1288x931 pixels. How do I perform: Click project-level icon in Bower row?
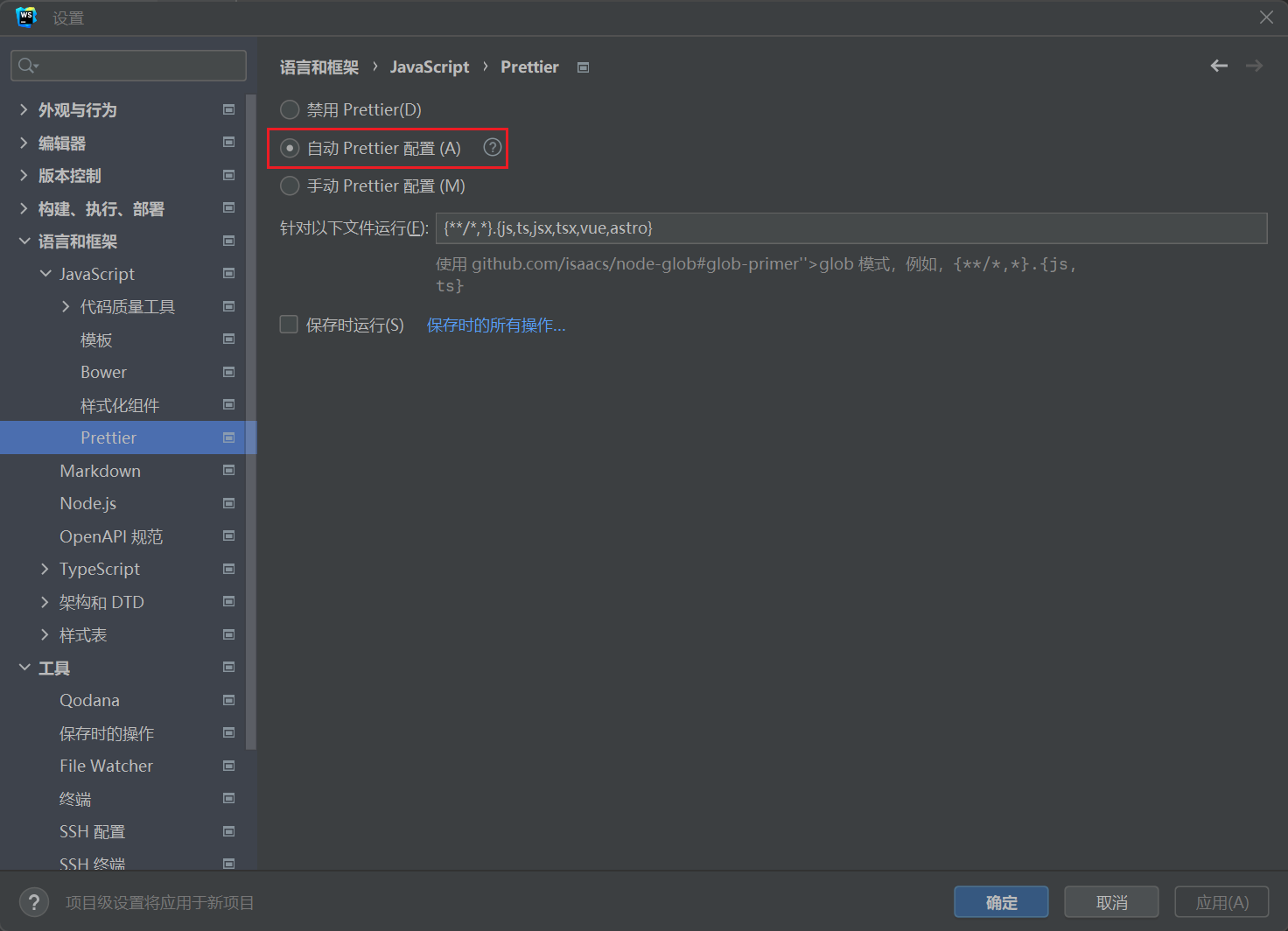(x=229, y=372)
